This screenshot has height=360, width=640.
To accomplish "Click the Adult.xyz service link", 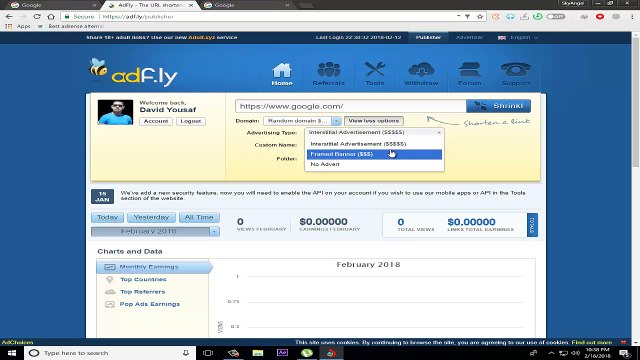I will point(201,38).
